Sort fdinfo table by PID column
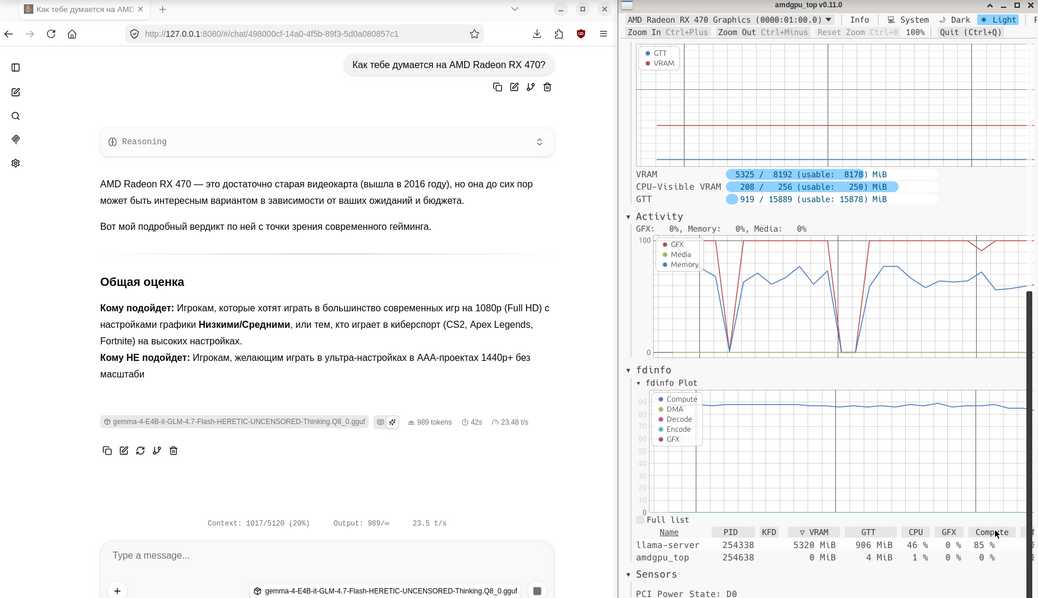The height and width of the screenshot is (598, 1038). [x=731, y=532]
